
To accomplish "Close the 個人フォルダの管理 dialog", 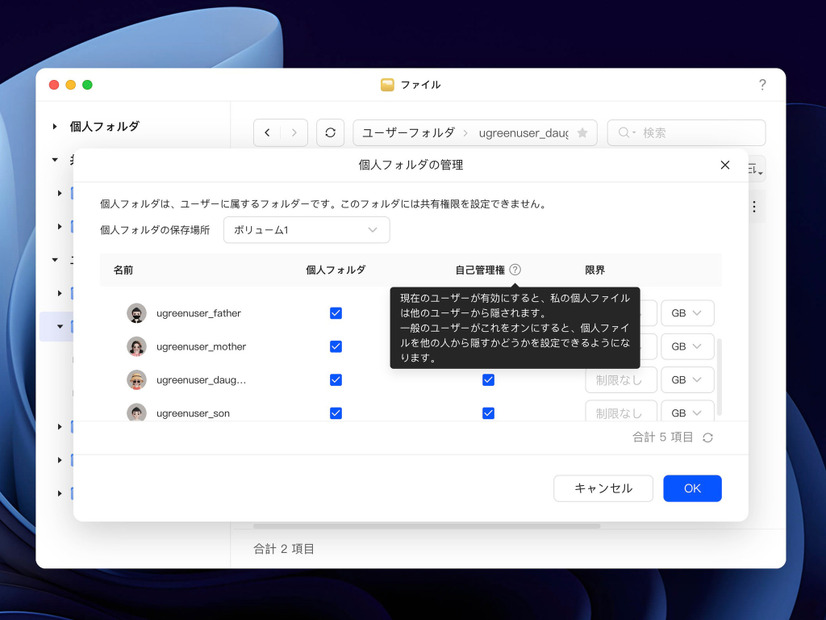I will 725,165.
